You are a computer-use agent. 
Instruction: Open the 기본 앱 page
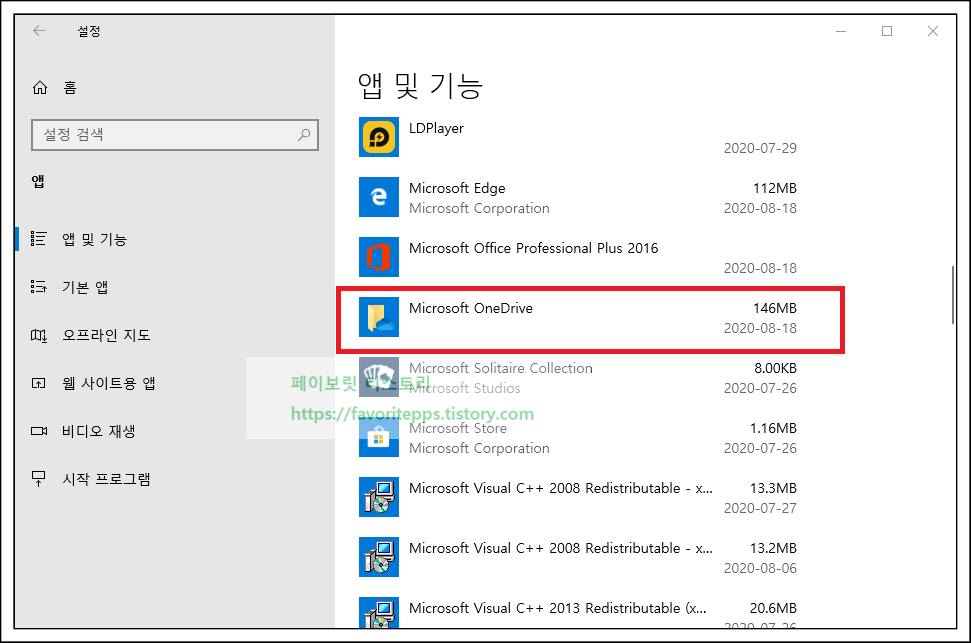[x=85, y=287]
